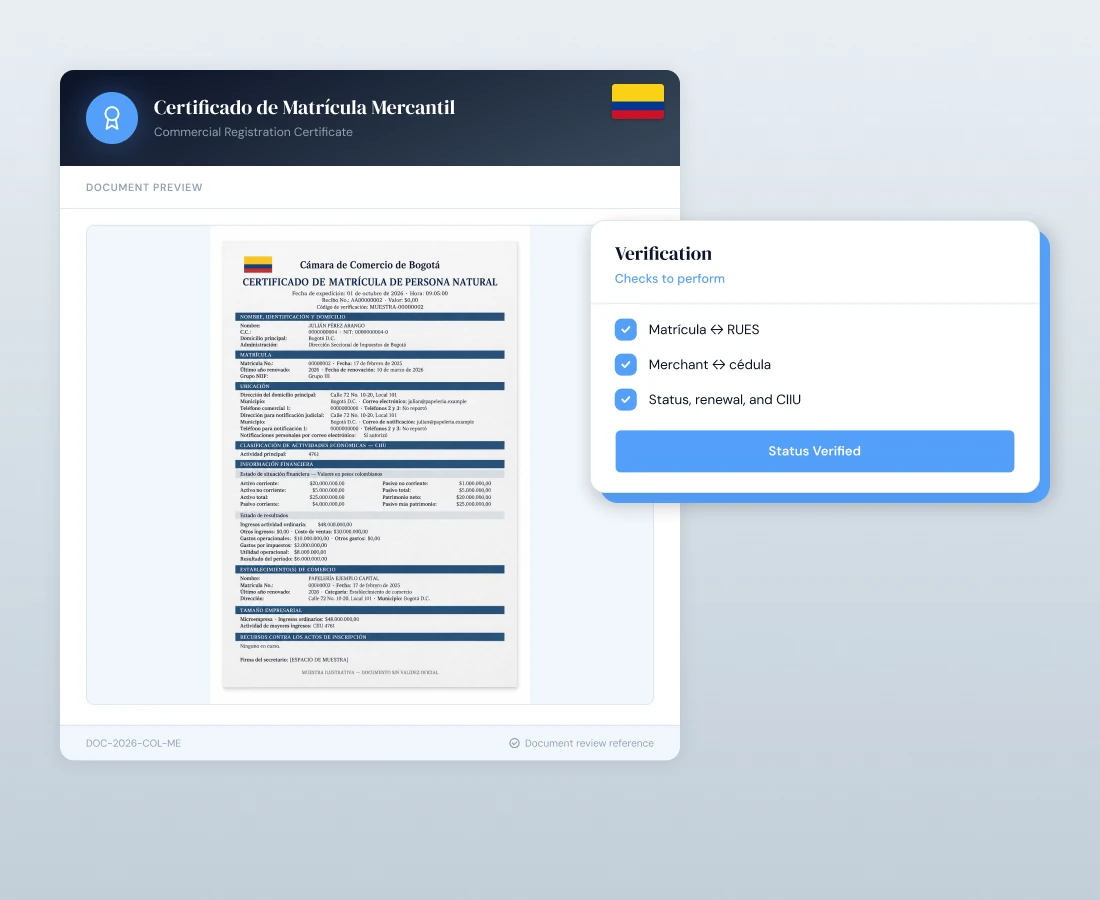Open the certificate document preview thumbnail
Viewport: 1100px width, 900px height.
370,464
